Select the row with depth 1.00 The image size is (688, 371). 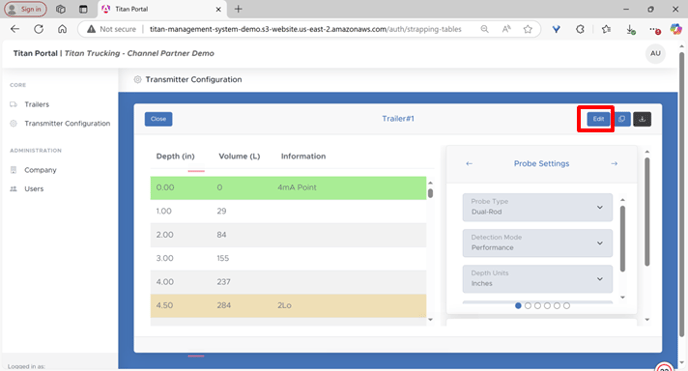pyautogui.click(x=288, y=211)
